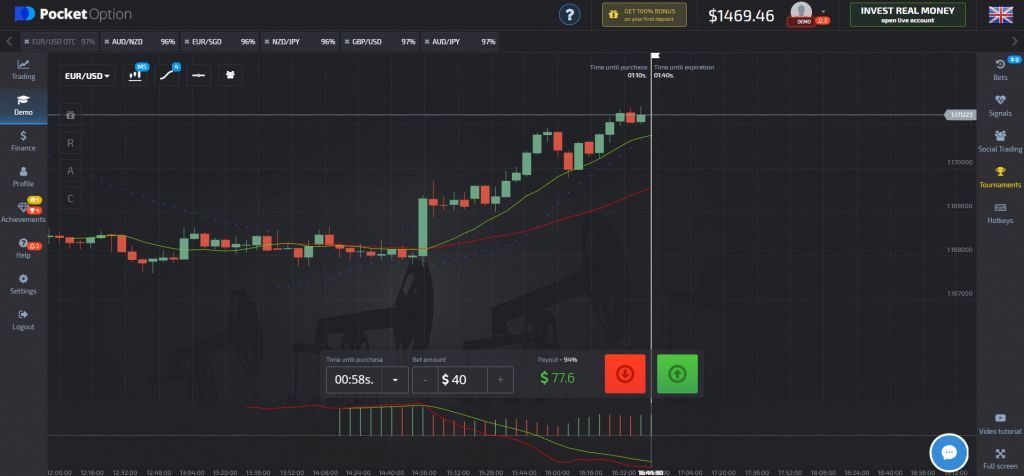This screenshot has width=1024, height=476.
Task: Close the AUD/JPY asset tab
Action: pyautogui.click(x=427, y=42)
